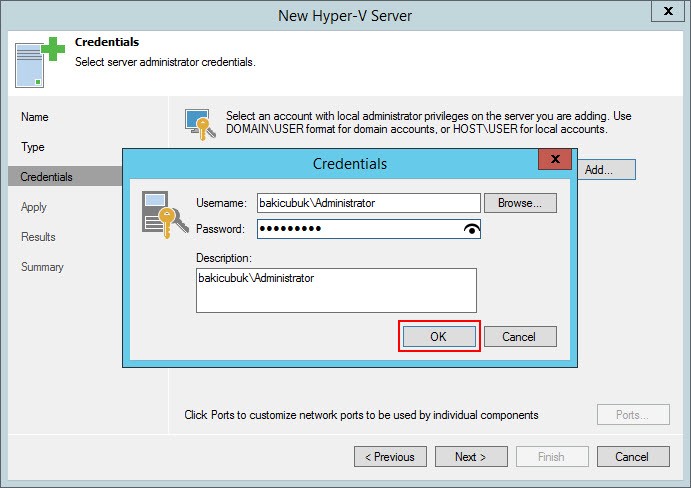
Task: Show password using the eye icon
Action: pyautogui.click(x=472, y=229)
